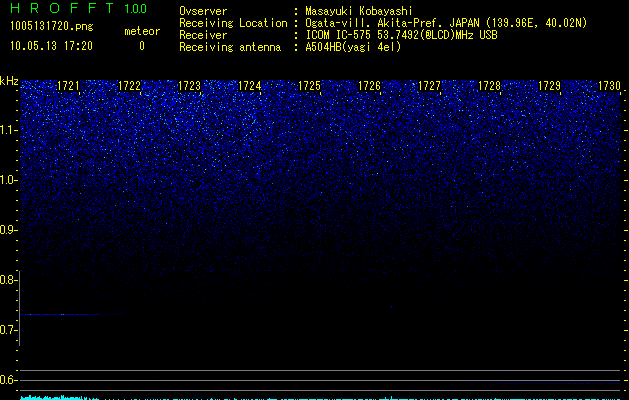The width and height of the screenshot is (629, 400).
Task: Click the 1730 time marker
Action: pos(610,86)
